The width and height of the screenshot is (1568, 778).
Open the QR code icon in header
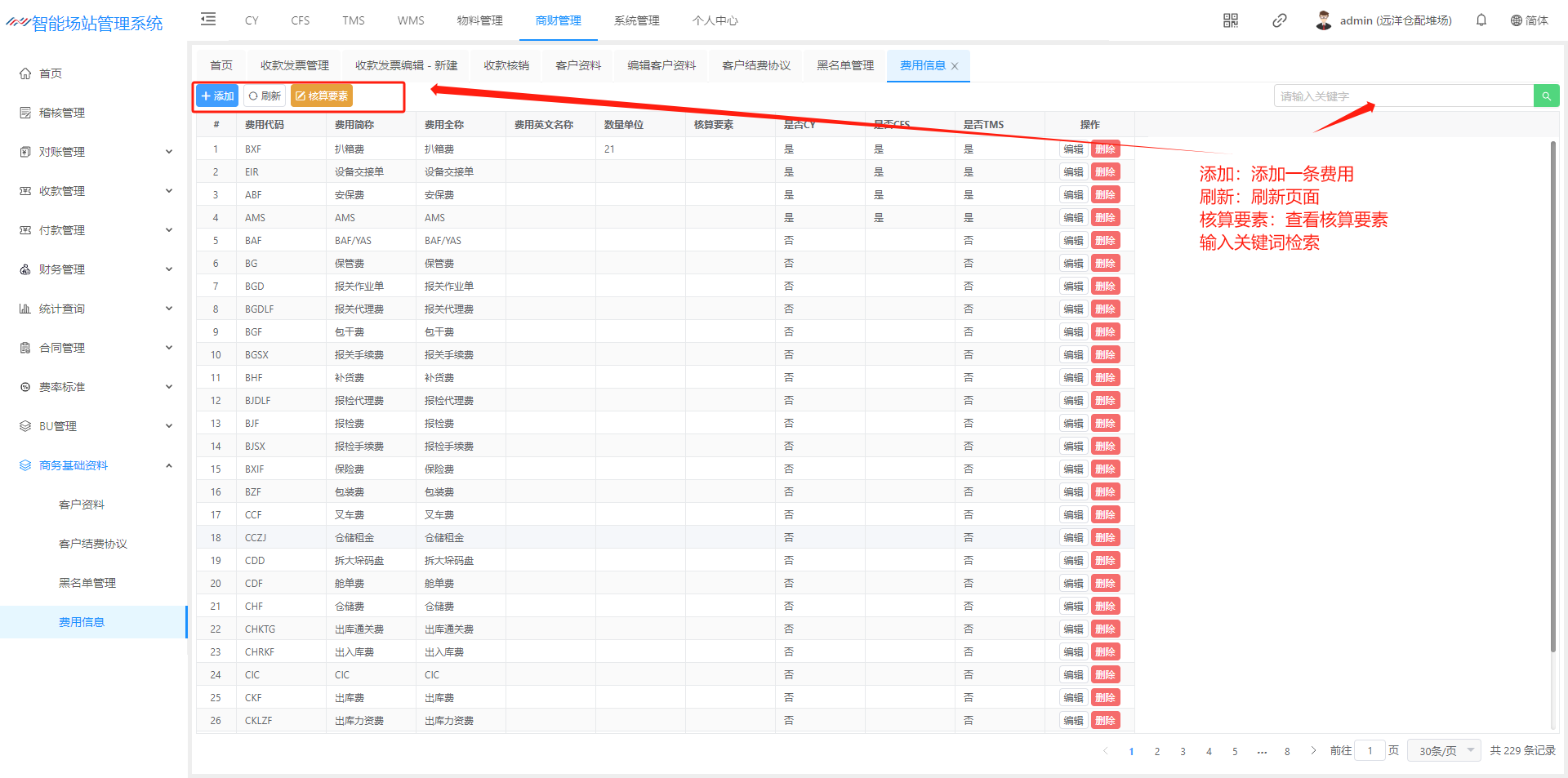[1231, 20]
